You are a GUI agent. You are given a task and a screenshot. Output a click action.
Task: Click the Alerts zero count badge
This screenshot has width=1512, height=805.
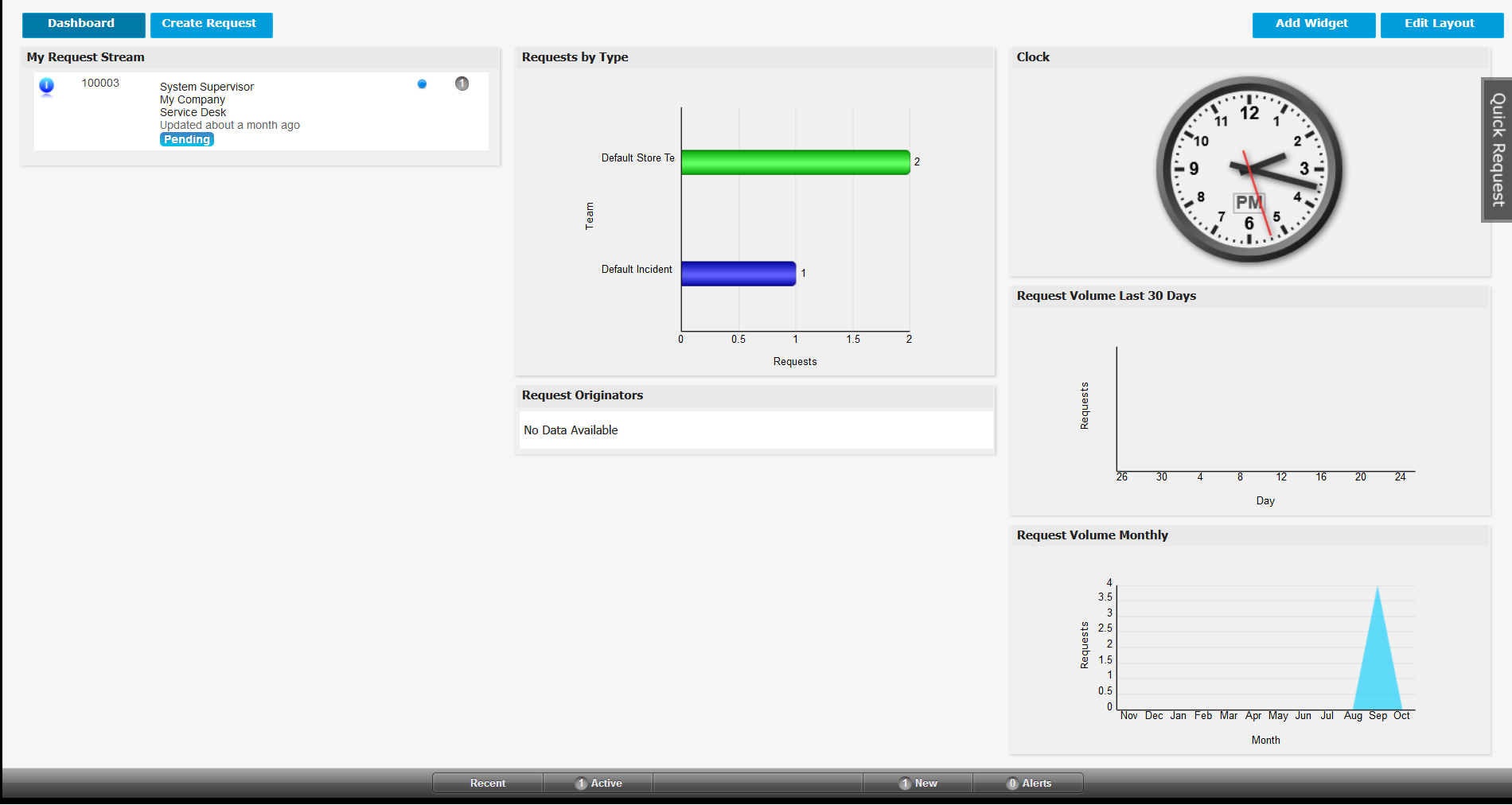click(1011, 783)
